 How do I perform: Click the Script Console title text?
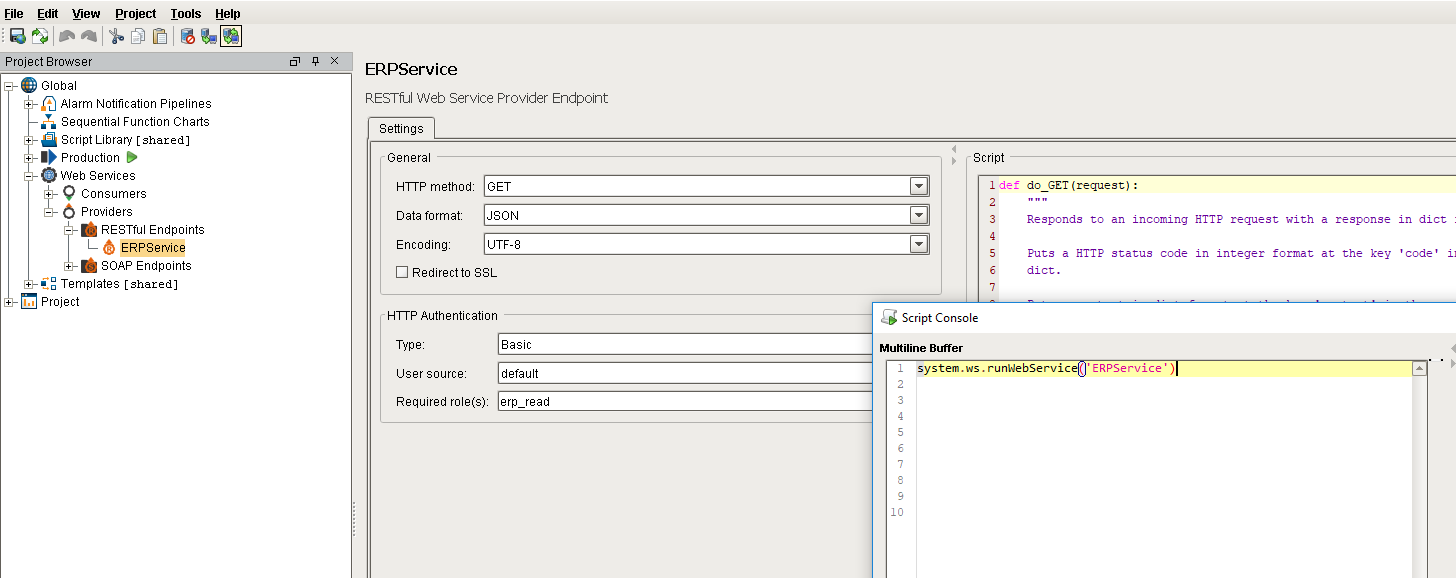940,317
